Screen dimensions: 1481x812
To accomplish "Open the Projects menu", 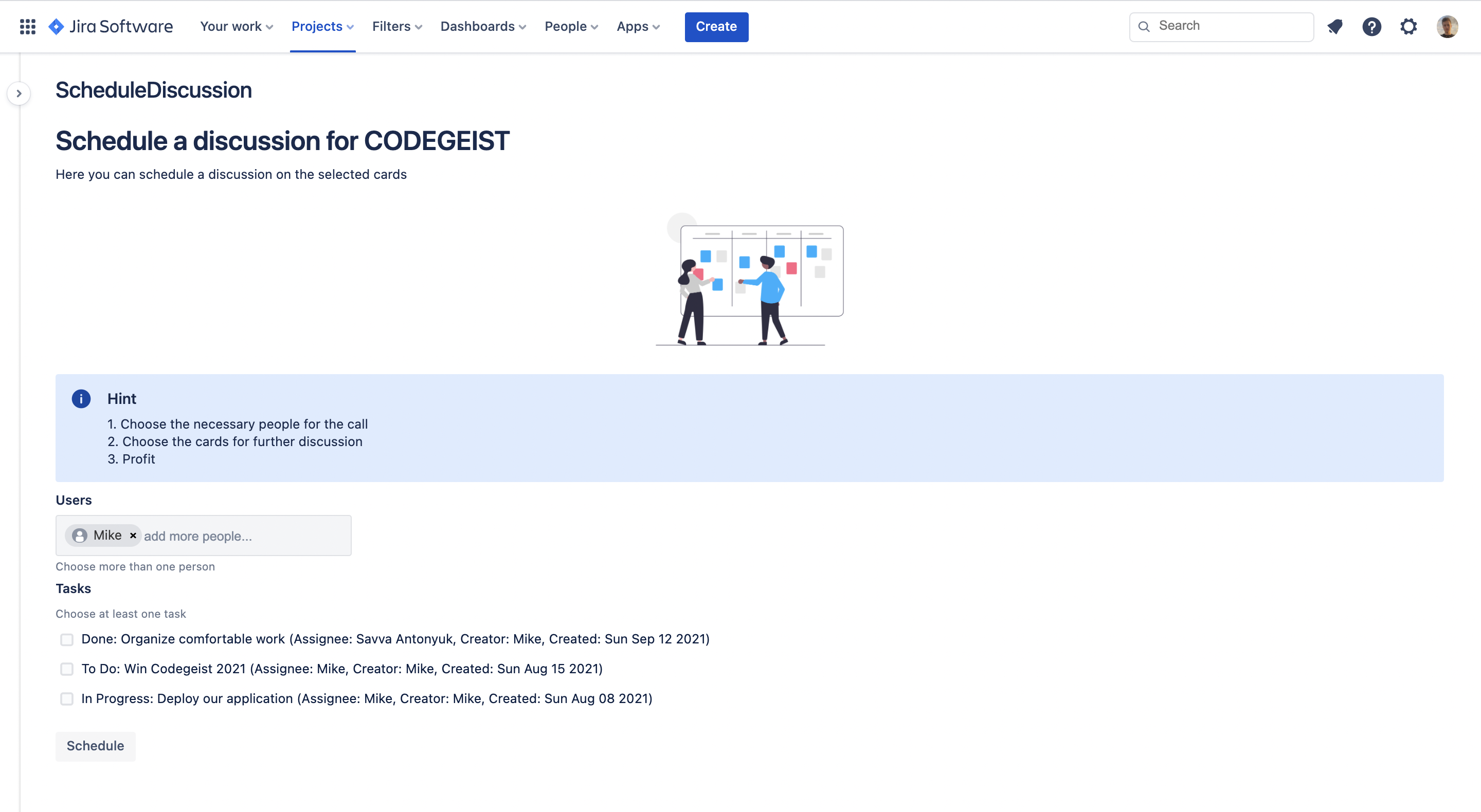I will point(322,26).
